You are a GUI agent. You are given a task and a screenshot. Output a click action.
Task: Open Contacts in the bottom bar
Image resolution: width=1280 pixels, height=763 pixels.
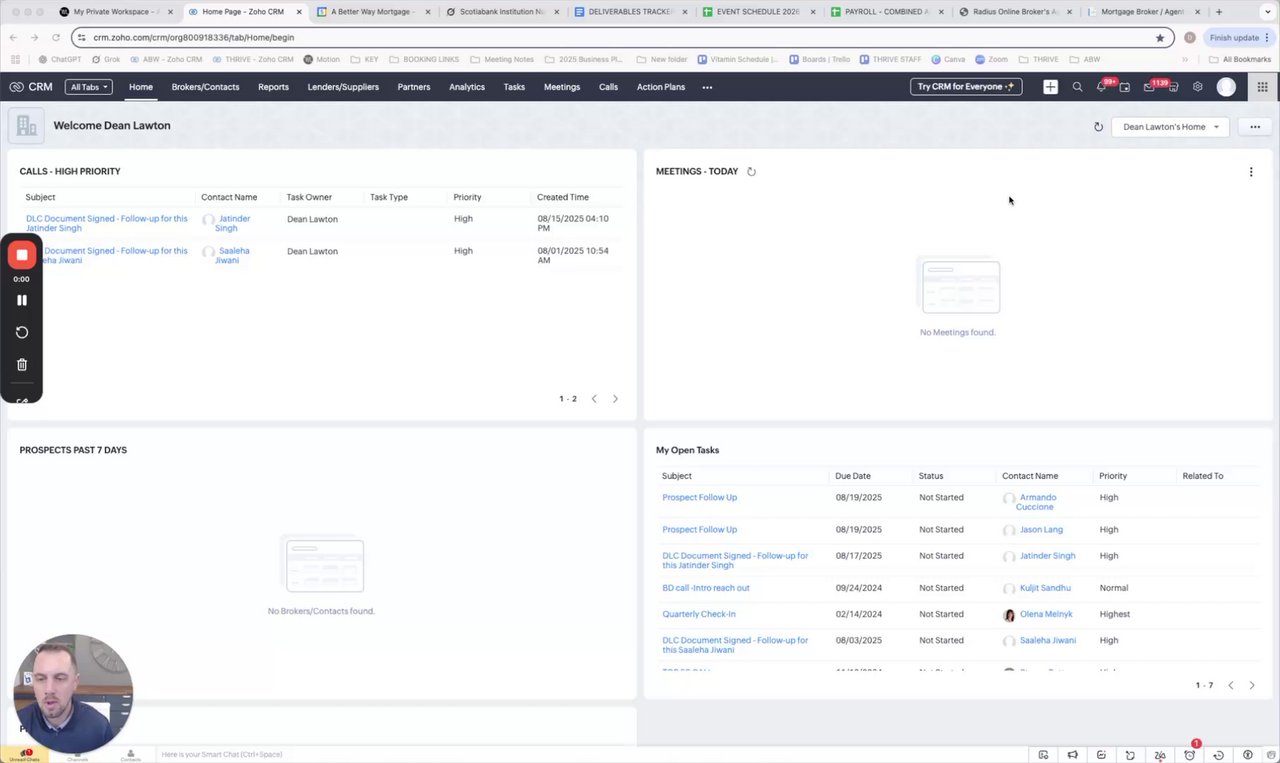(130, 755)
